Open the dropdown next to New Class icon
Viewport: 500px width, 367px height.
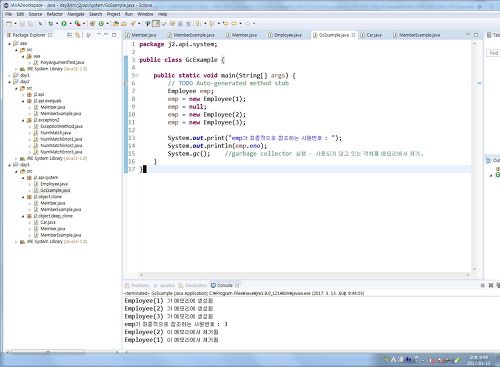pyautogui.click(x=107, y=24)
